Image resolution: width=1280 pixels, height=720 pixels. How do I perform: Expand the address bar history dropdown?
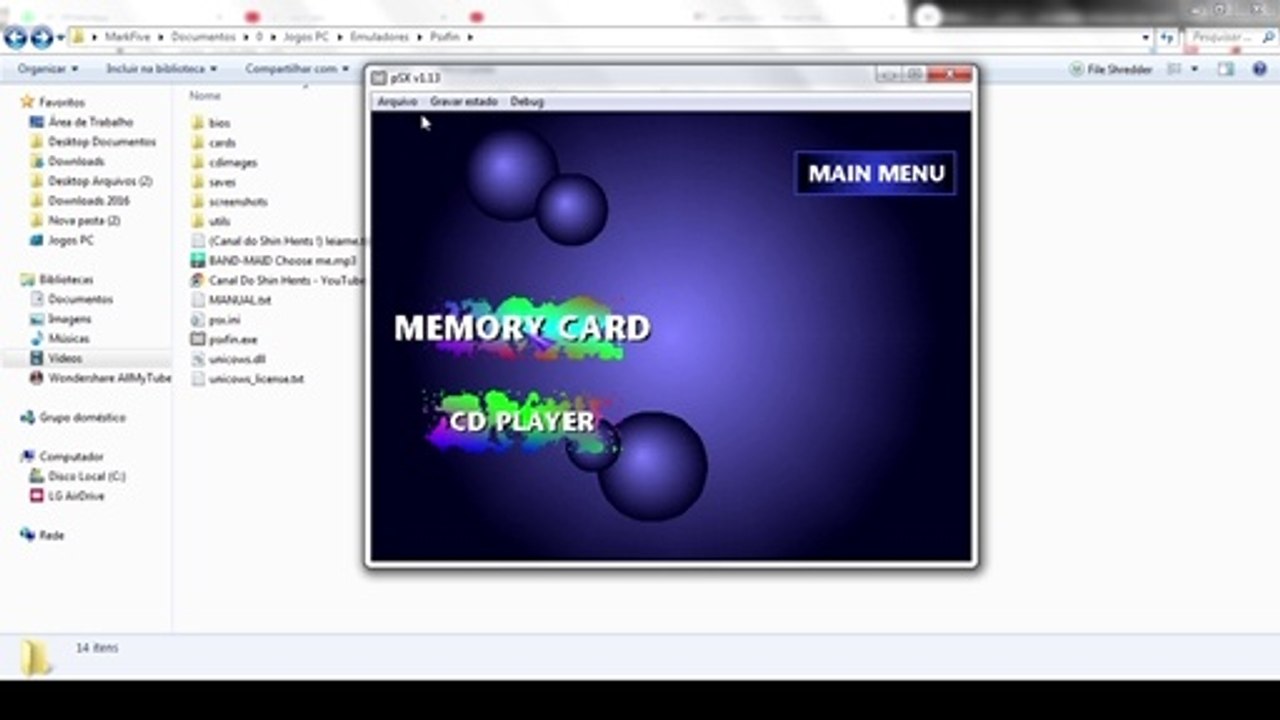pyautogui.click(x=1146, y=37)
